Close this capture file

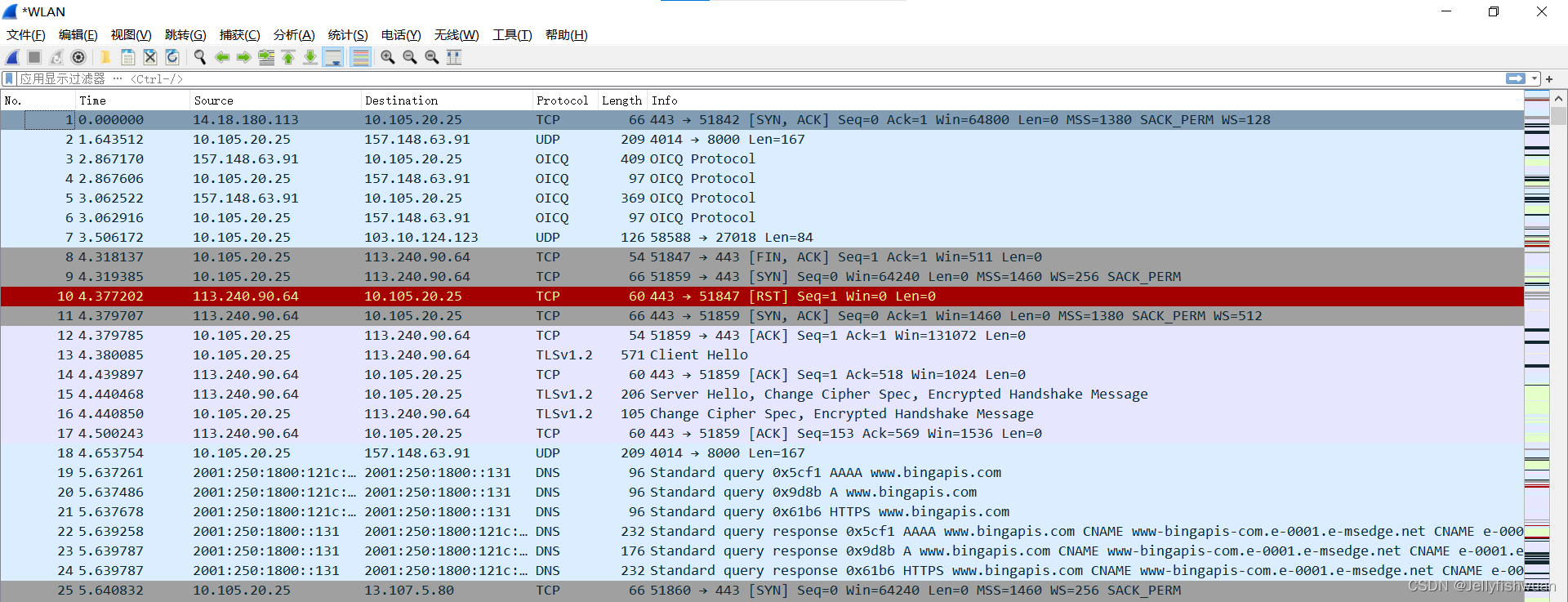pyautogui.click(x=150, y=57)
